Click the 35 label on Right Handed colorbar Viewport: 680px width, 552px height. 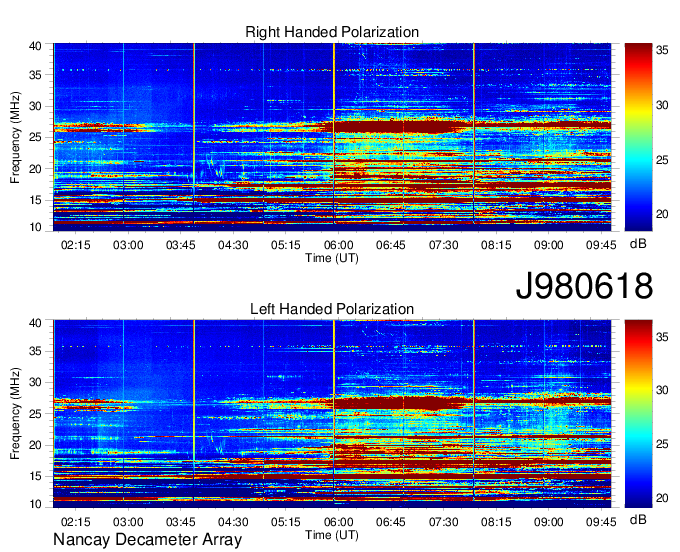point(662,50)
